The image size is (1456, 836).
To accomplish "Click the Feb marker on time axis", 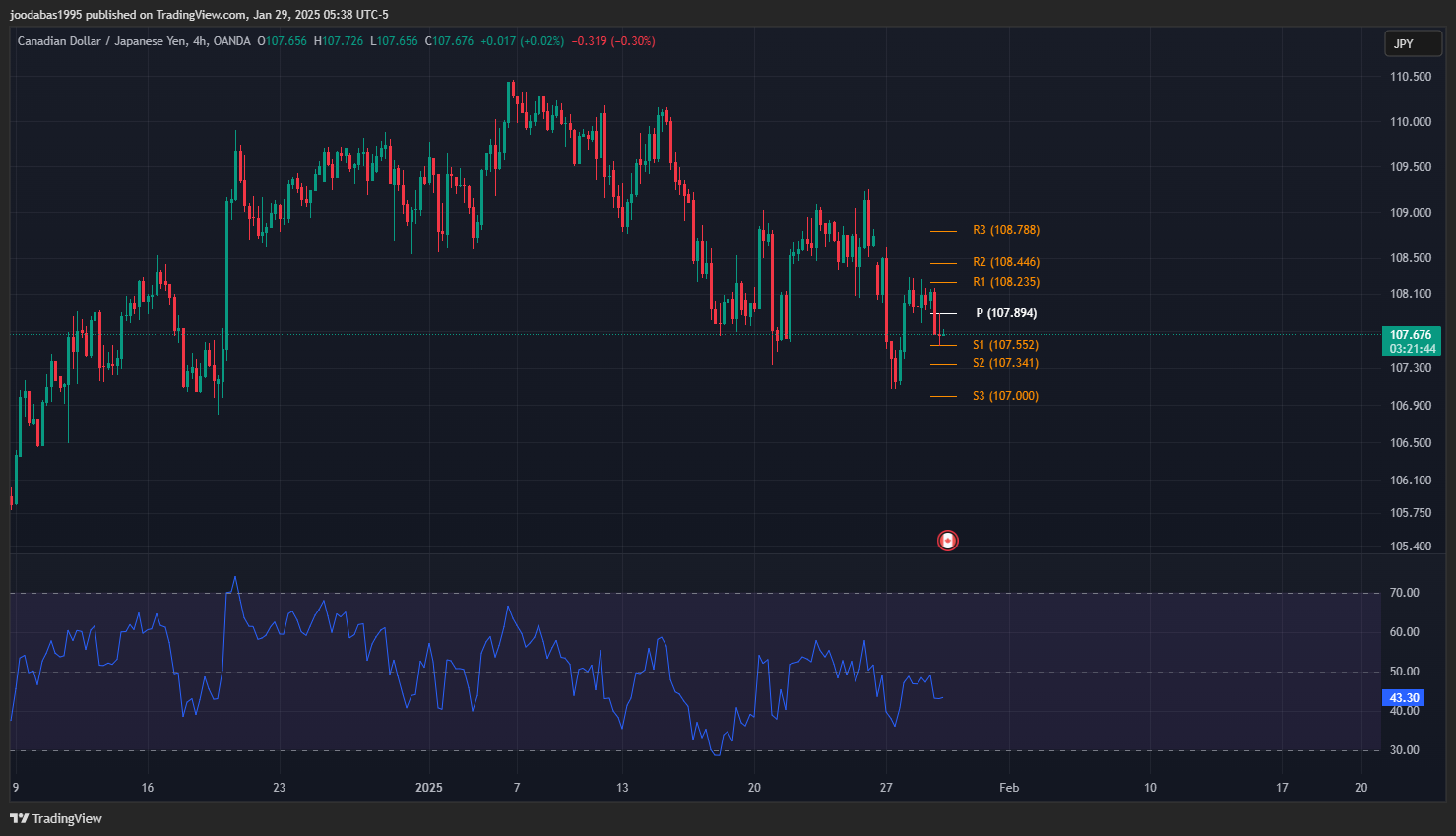I will (x=1009, y=787).
